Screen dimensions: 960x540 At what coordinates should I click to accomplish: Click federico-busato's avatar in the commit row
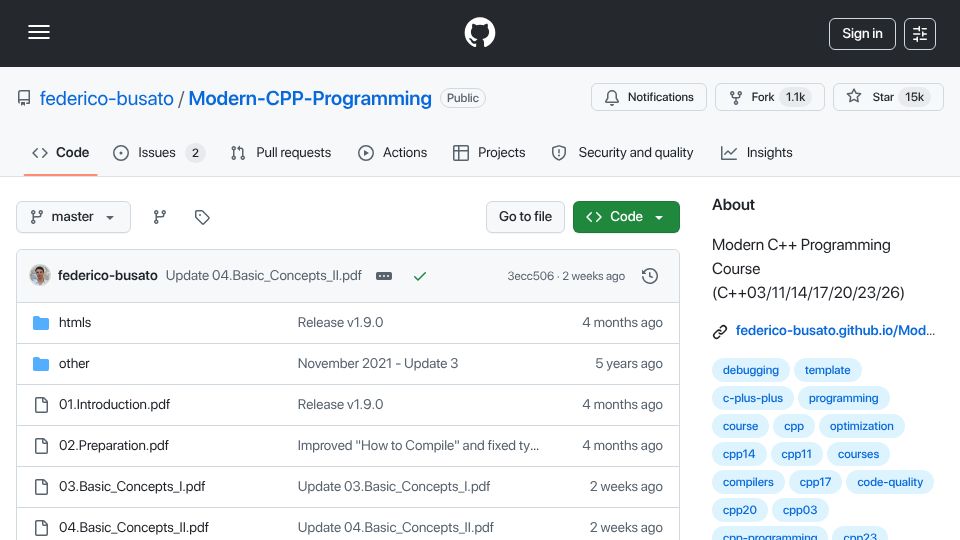pos(40,276)
